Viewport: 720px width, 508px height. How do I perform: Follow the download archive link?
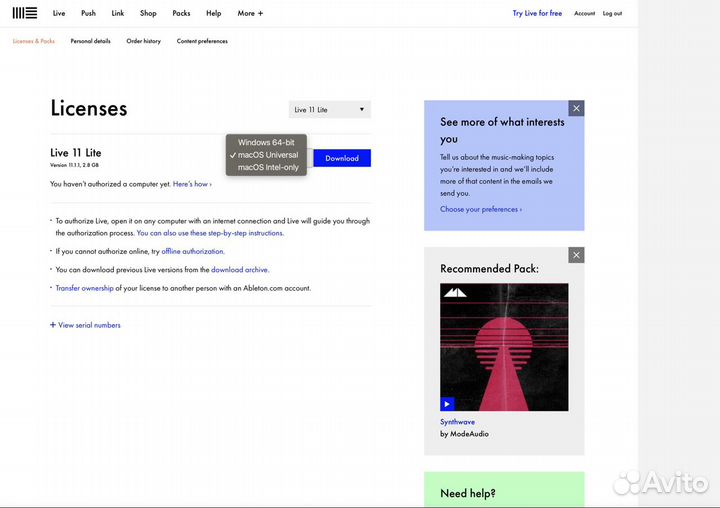pyautogui.click(x=239, y=270)
